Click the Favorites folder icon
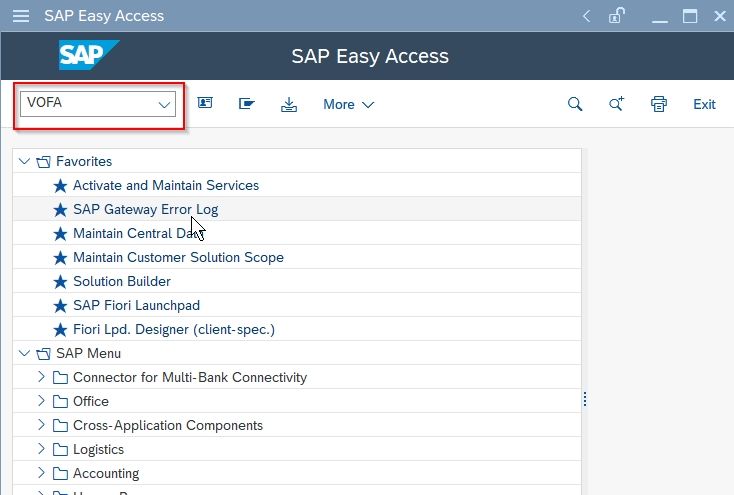Screen dimensions: 734x495 coord(43,162)
